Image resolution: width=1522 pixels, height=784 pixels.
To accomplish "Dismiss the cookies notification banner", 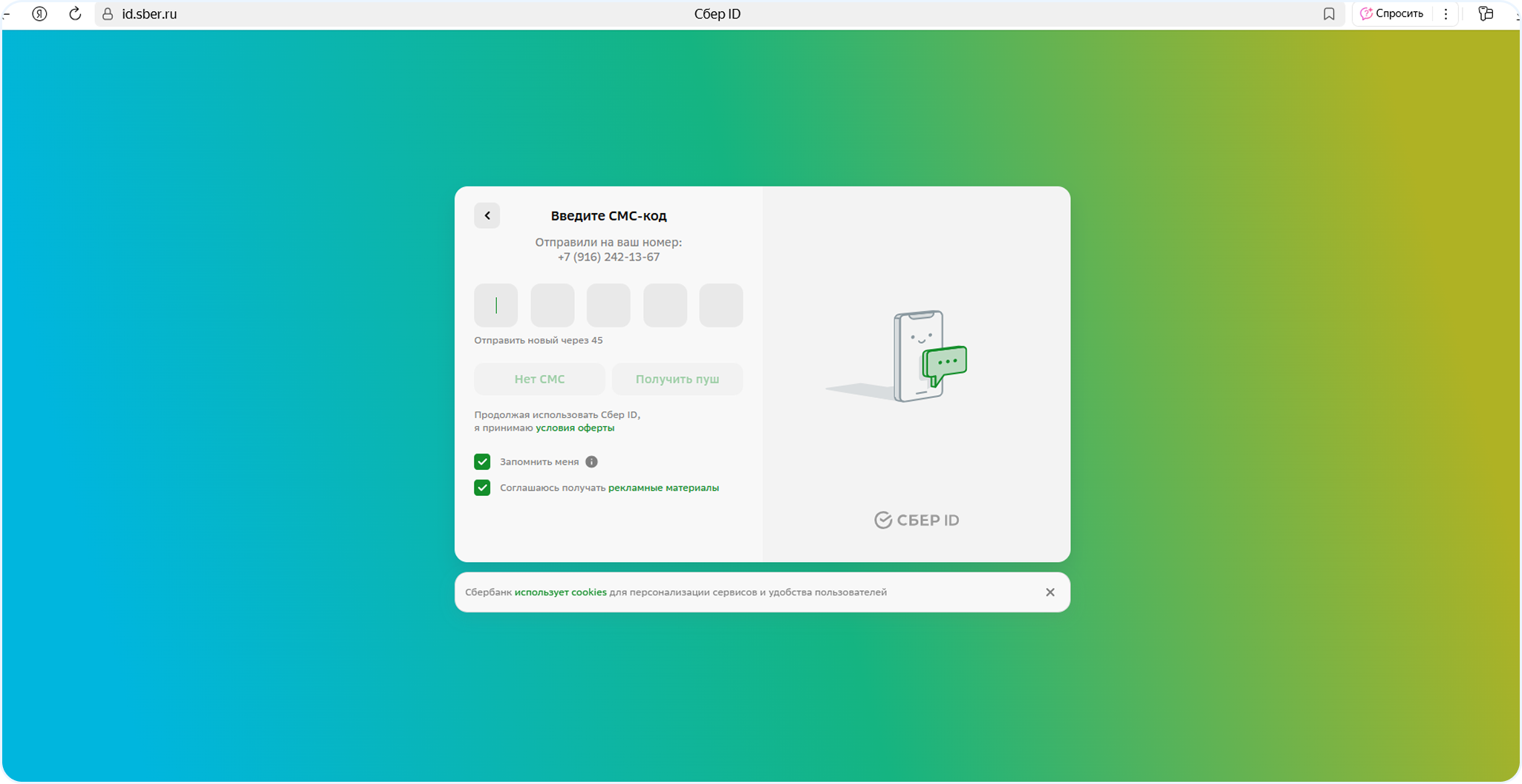I will (1050, 592).
